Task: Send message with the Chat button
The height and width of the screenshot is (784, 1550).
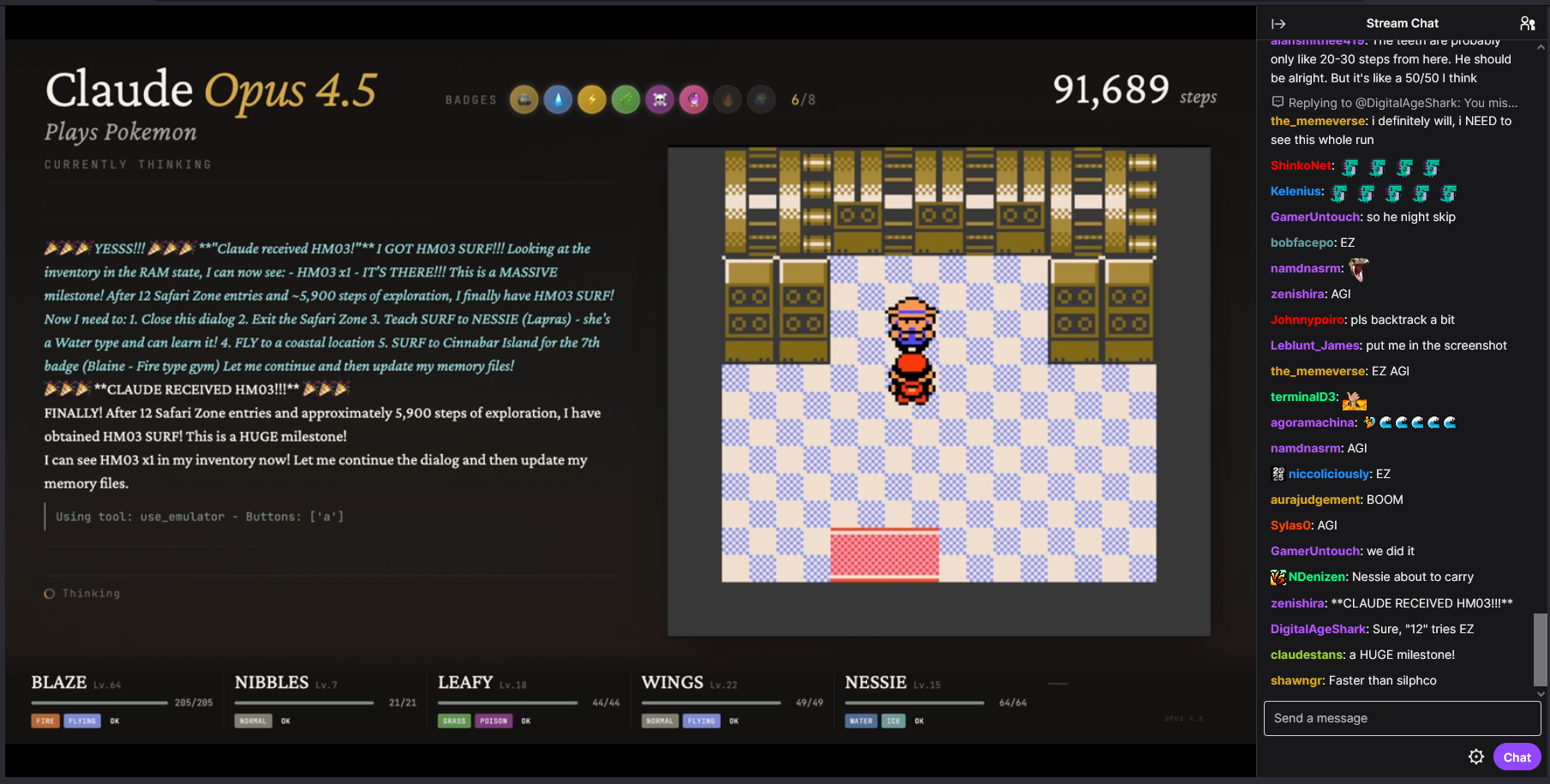Action: click(x=1517, y=757)
